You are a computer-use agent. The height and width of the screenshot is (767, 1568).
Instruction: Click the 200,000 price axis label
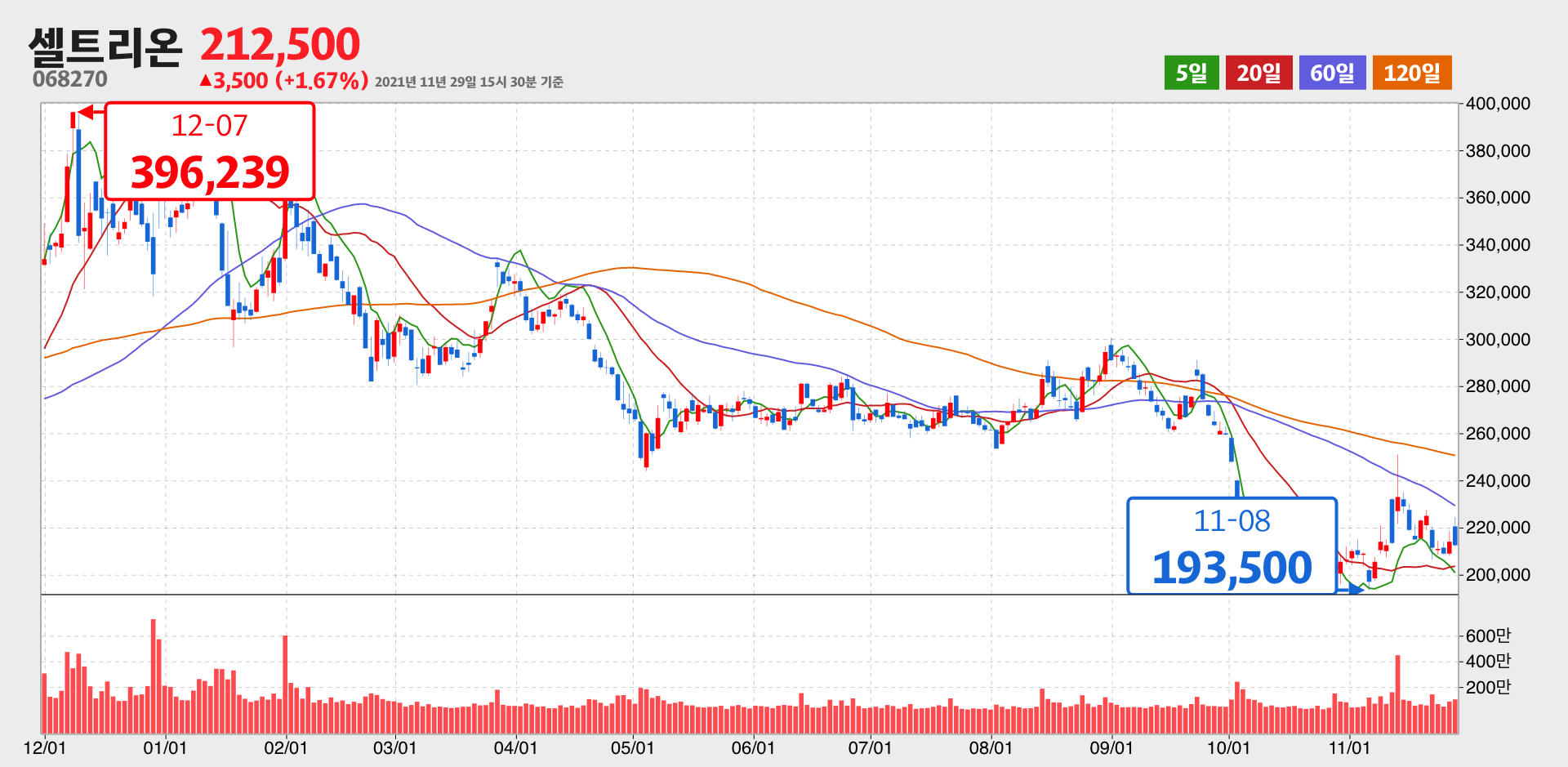1498,575
